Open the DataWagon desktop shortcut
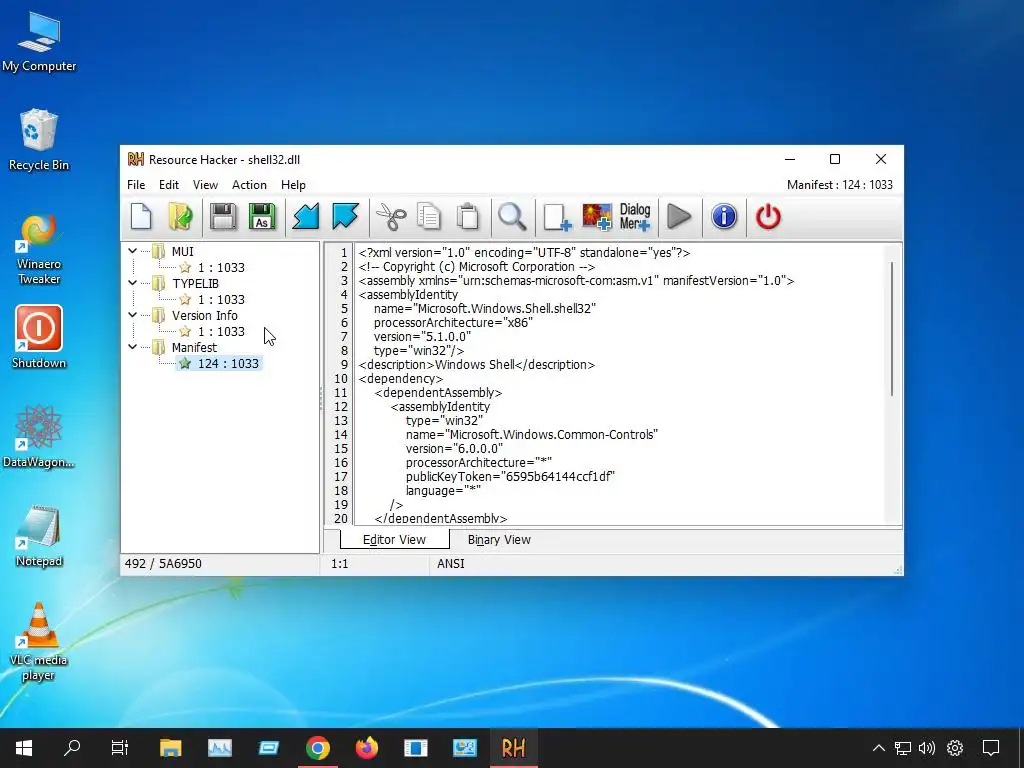The image size is (1024, 768). (x=39, y=436)
